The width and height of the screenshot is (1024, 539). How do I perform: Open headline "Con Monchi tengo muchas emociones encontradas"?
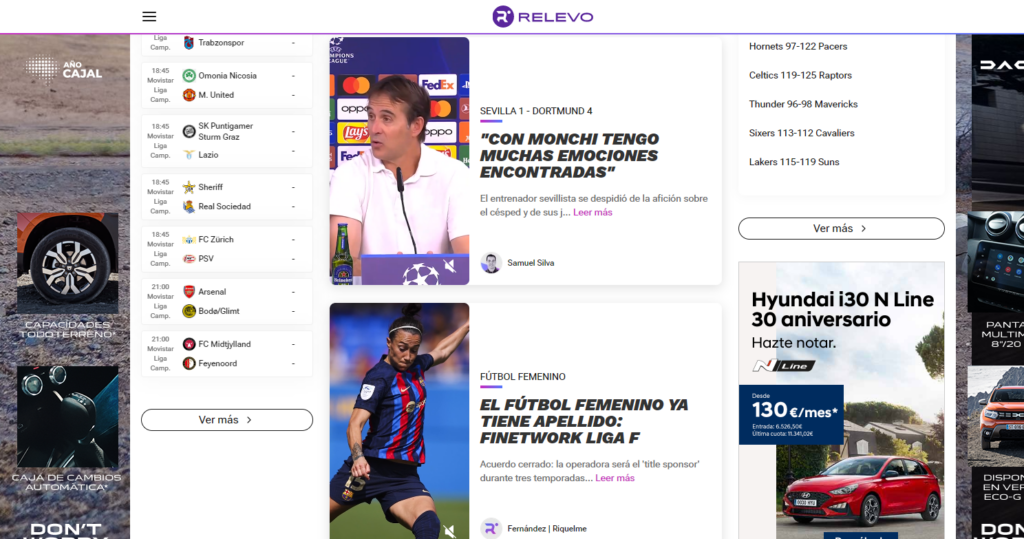coord(569,155)
